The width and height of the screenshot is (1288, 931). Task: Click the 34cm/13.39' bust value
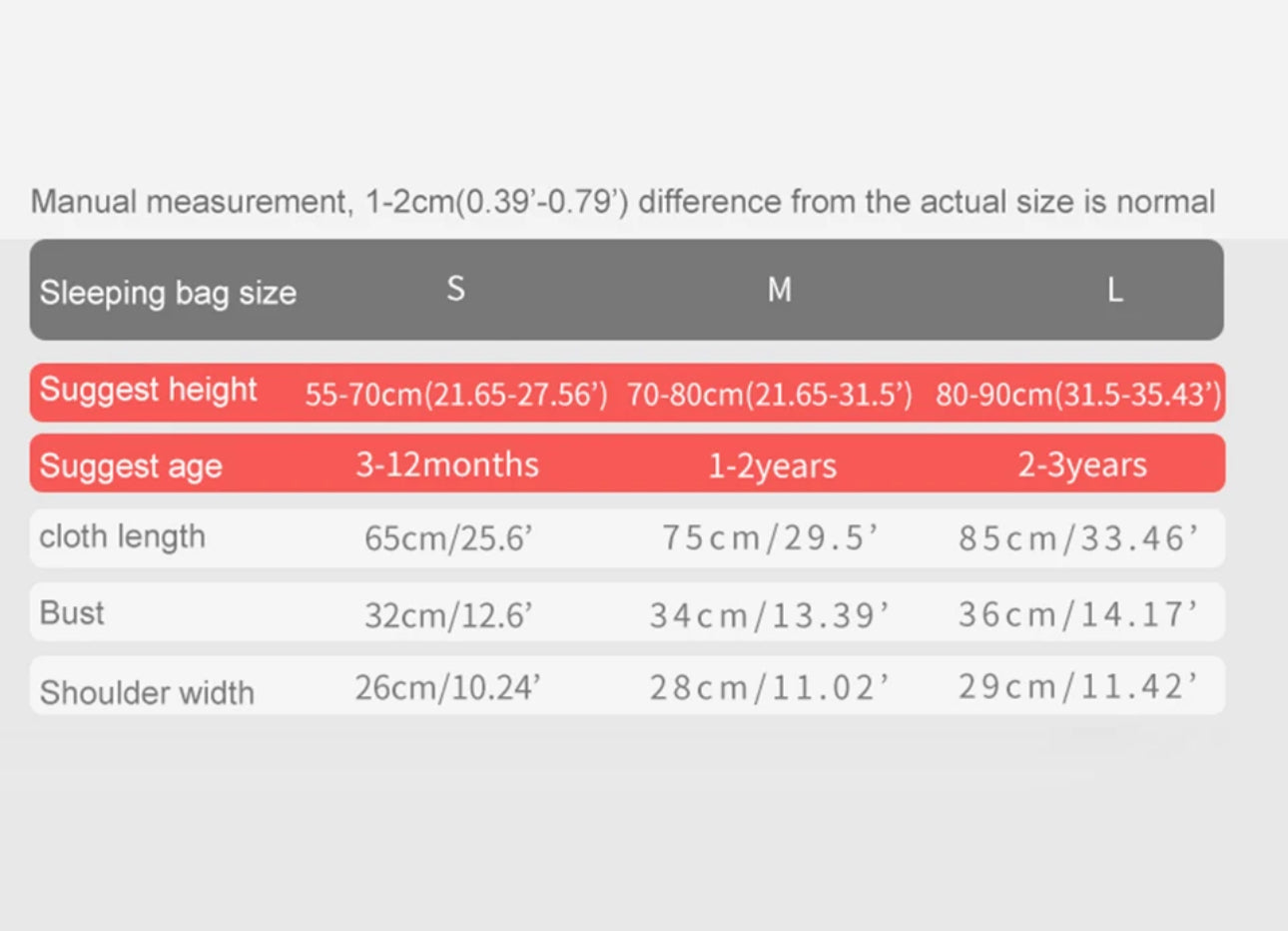[770, 615]
